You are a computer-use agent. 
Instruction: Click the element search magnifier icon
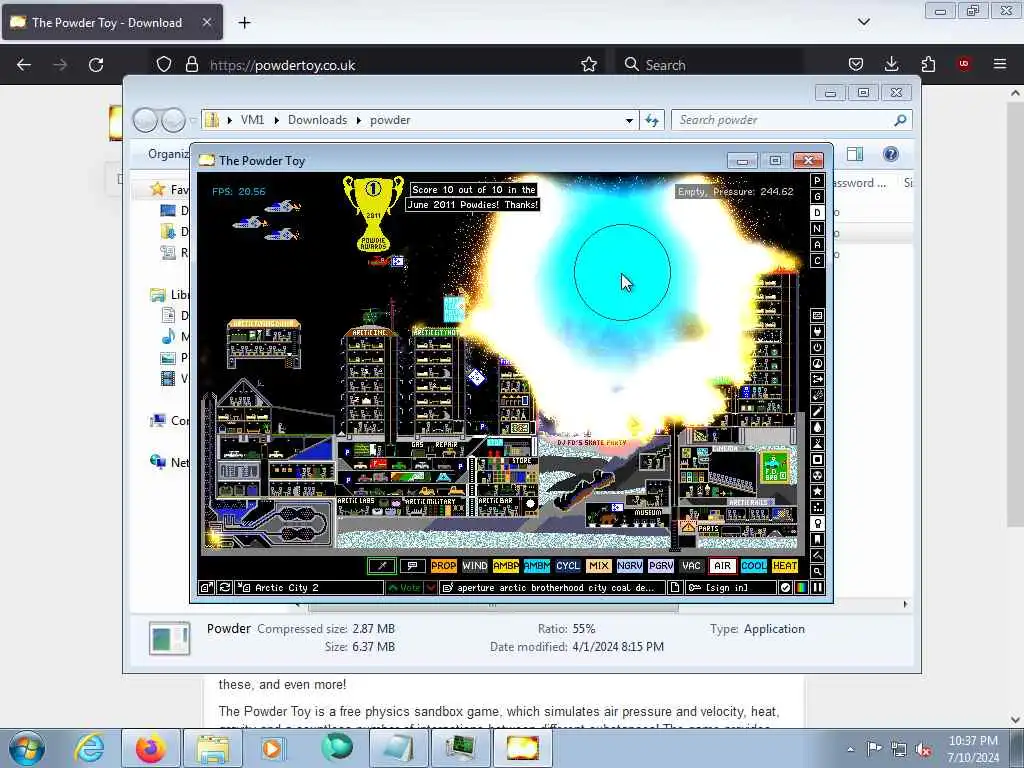[817, 571]
